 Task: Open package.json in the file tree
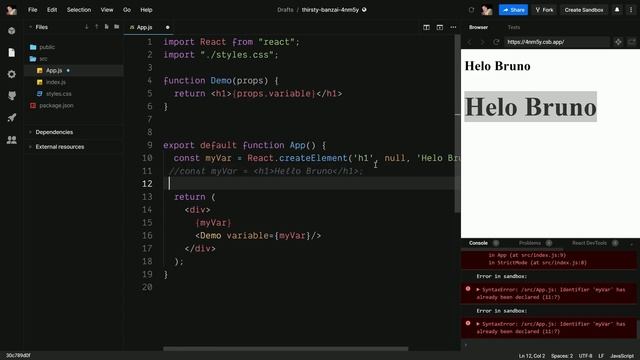click(56, 105)
